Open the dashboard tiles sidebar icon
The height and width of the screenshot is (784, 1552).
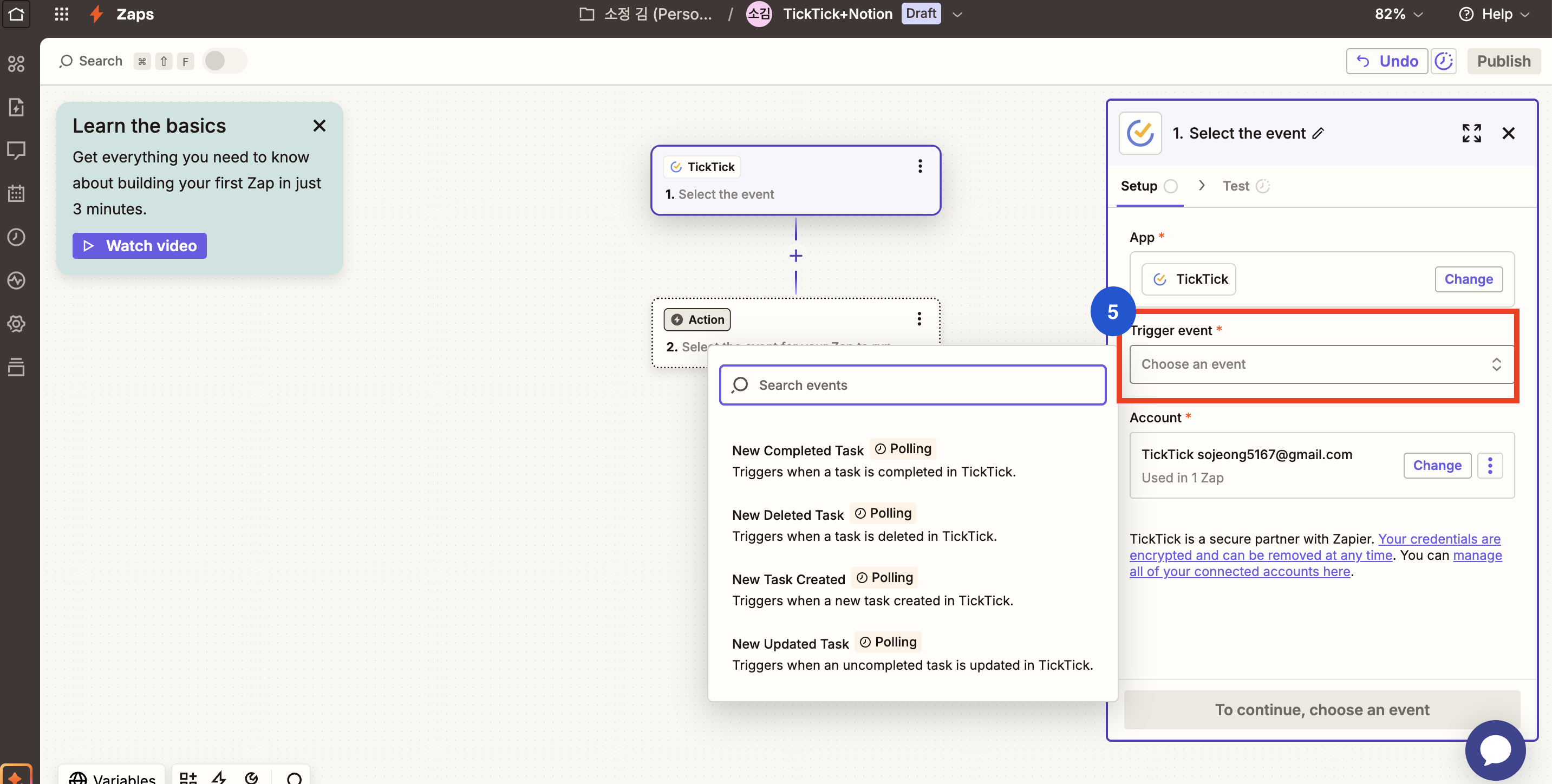point(16,63)
